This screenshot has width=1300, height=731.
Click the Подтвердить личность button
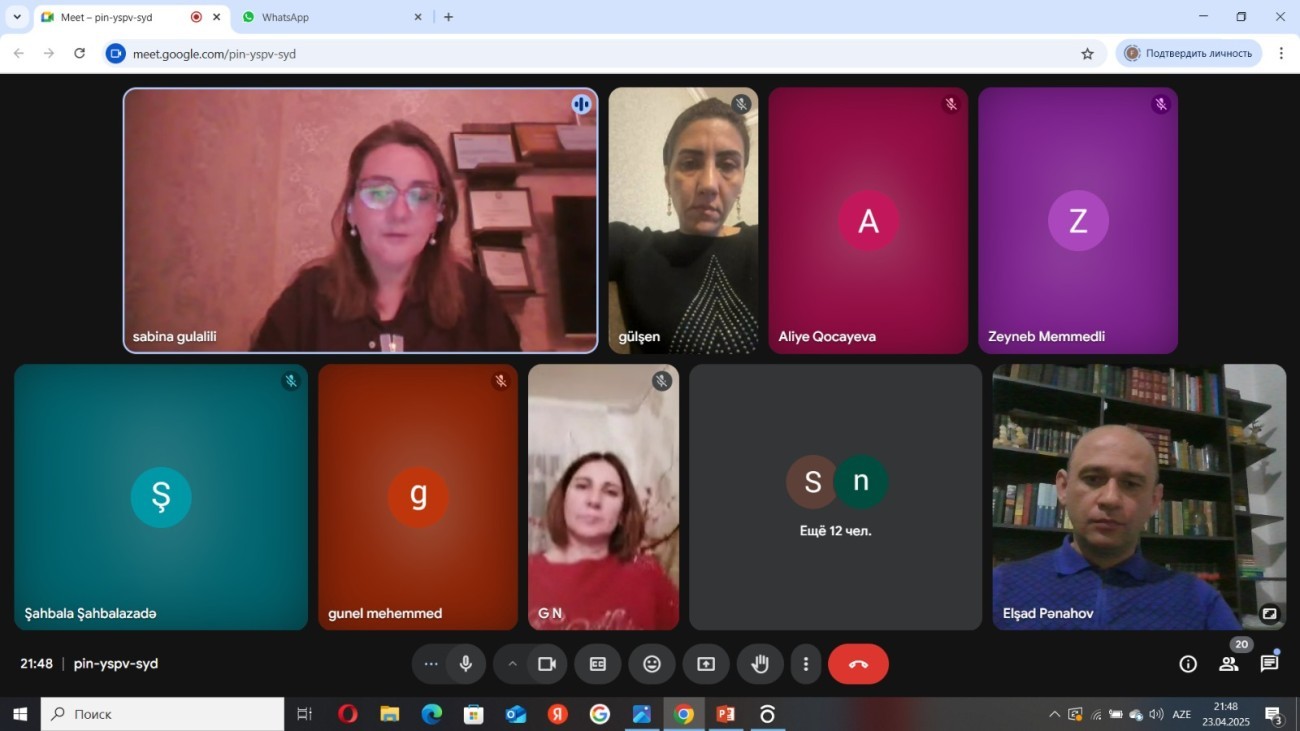point(1189,54)
